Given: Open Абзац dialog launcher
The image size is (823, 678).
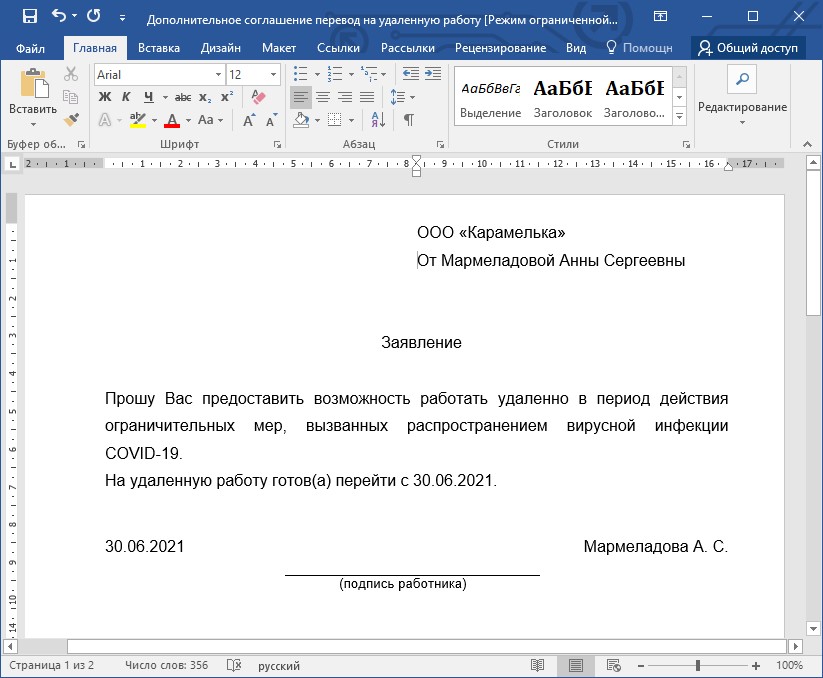Looking at the screenshot, I should coord(440,144).
